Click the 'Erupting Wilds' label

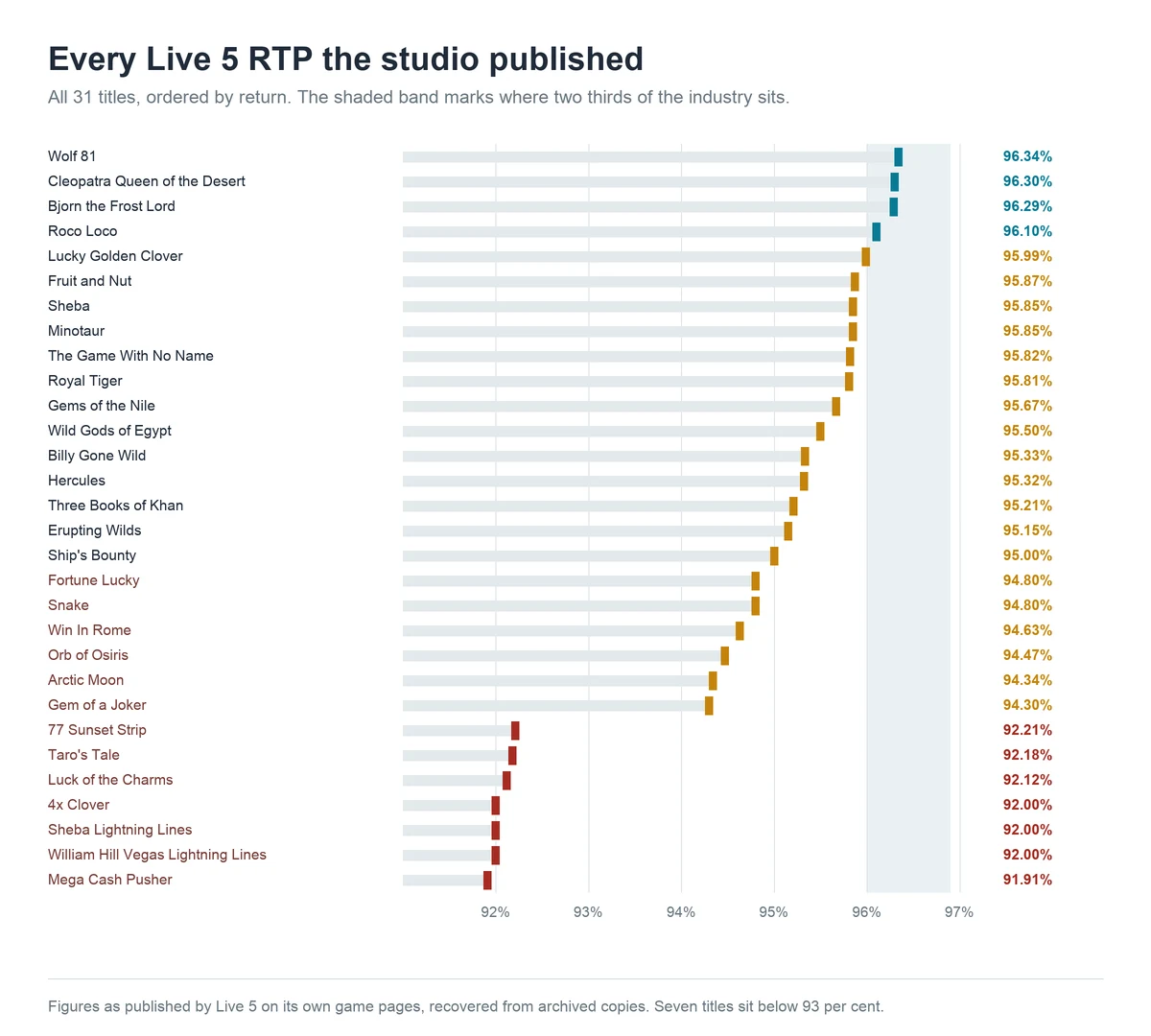95,530
